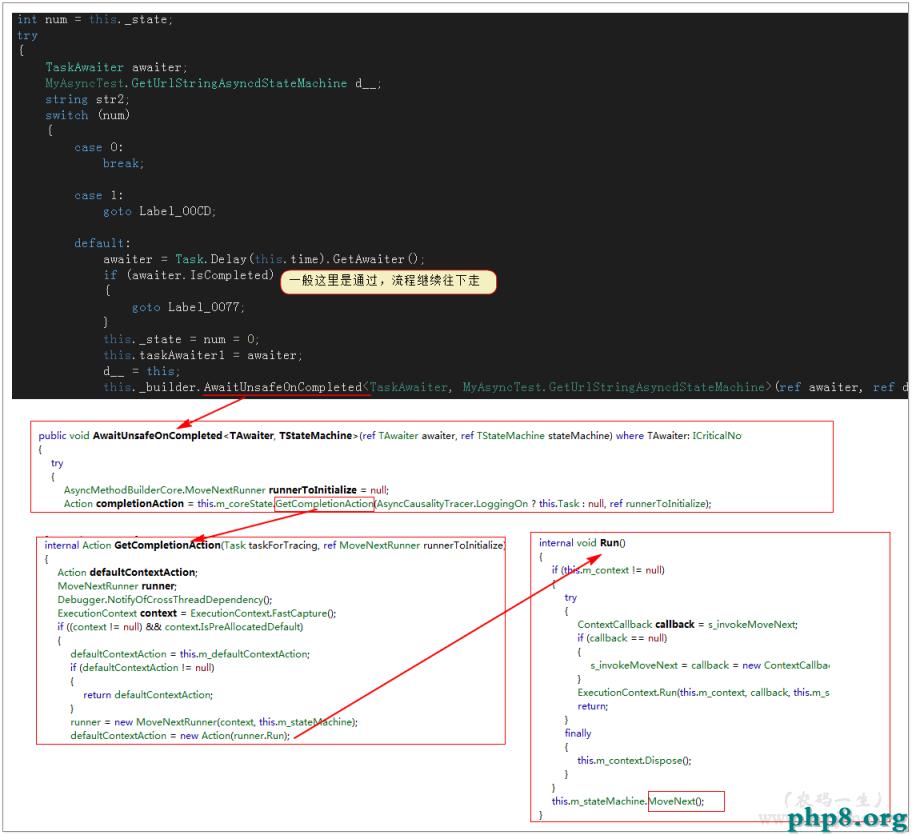Click the 'string str2;' declaration

tap(87, 99)
